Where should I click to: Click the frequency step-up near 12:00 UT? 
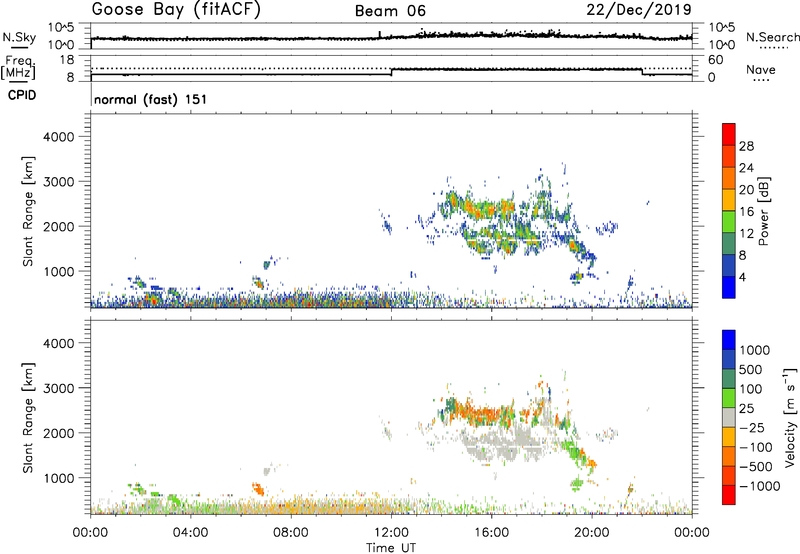[x=391, y=72]
